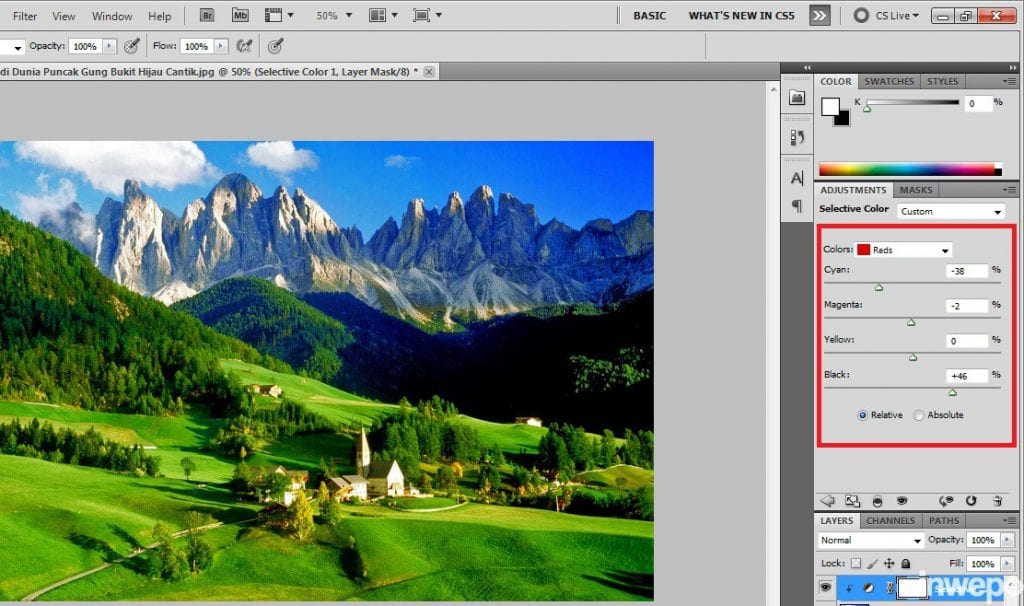Image resolution: width=1024 pixels, height=606 pixels.
Task: Toggle adjustment layer visibility in Adjustments panel
Action: [902, 501]
